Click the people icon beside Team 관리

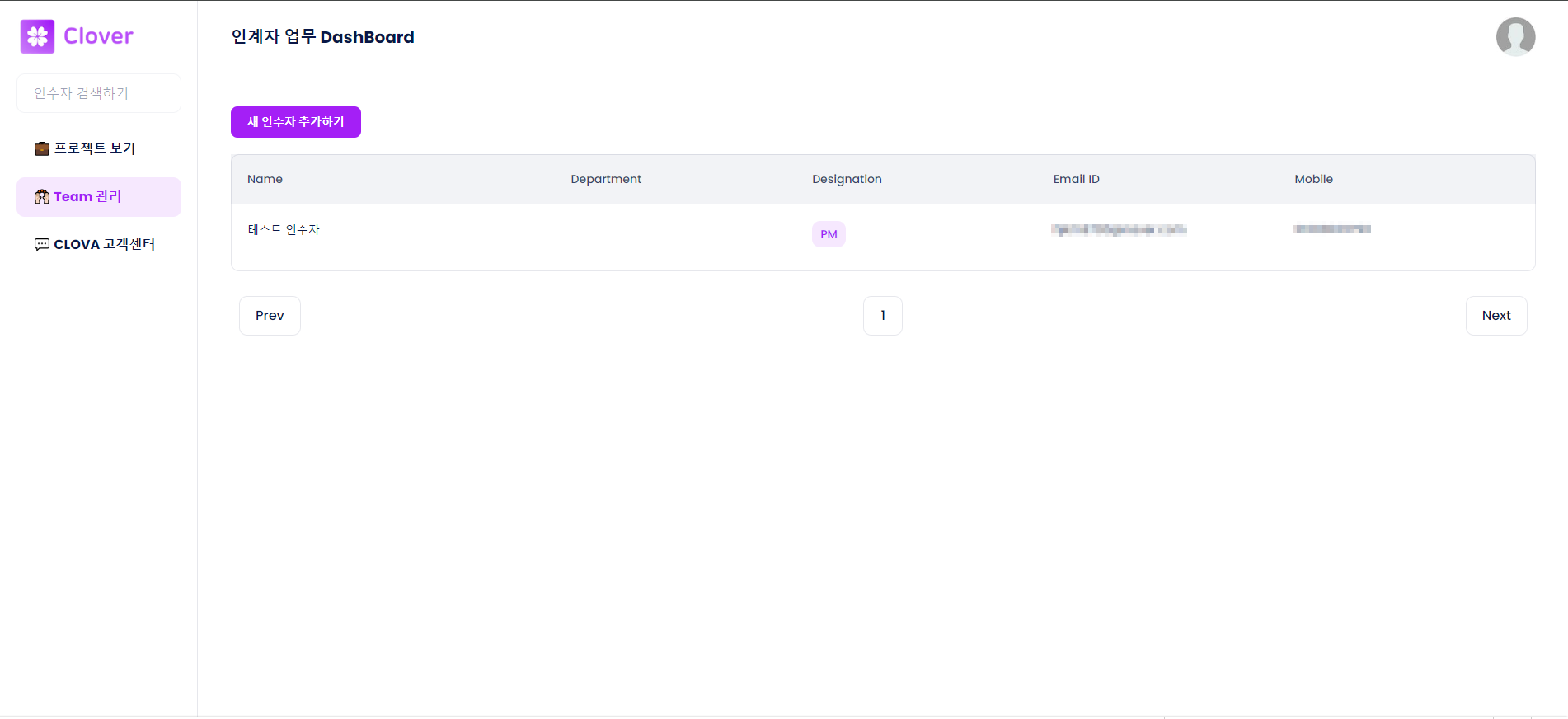coord(42,196)
